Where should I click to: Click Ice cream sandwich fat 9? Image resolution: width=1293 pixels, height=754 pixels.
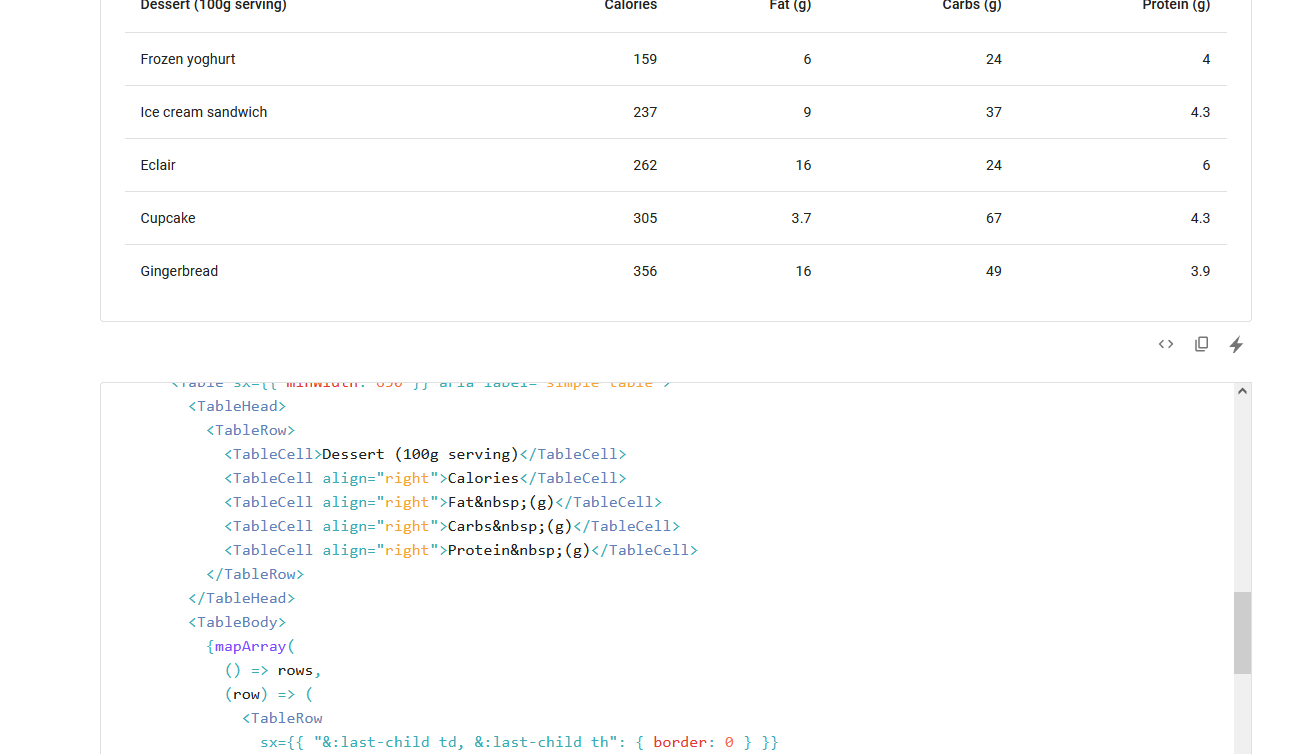click(807, 112)
